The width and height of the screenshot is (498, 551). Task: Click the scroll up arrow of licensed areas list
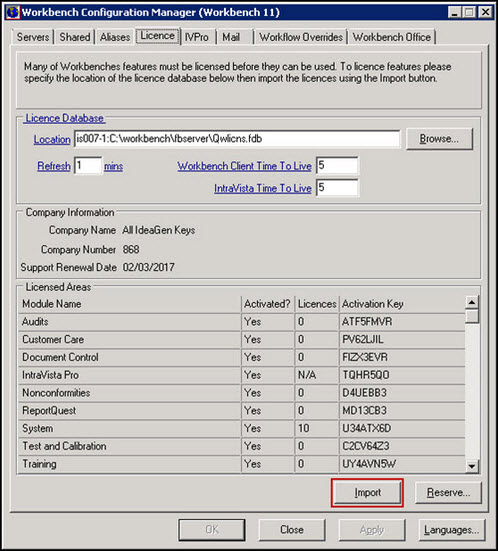pos(472,302)
